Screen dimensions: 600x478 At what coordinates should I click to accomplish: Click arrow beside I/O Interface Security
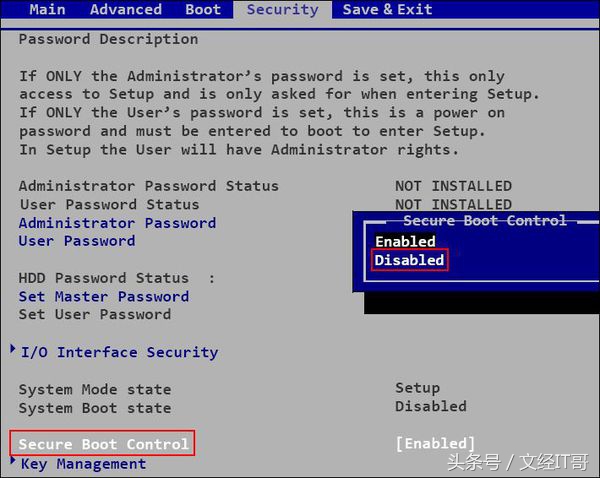[x=13, y=349]
